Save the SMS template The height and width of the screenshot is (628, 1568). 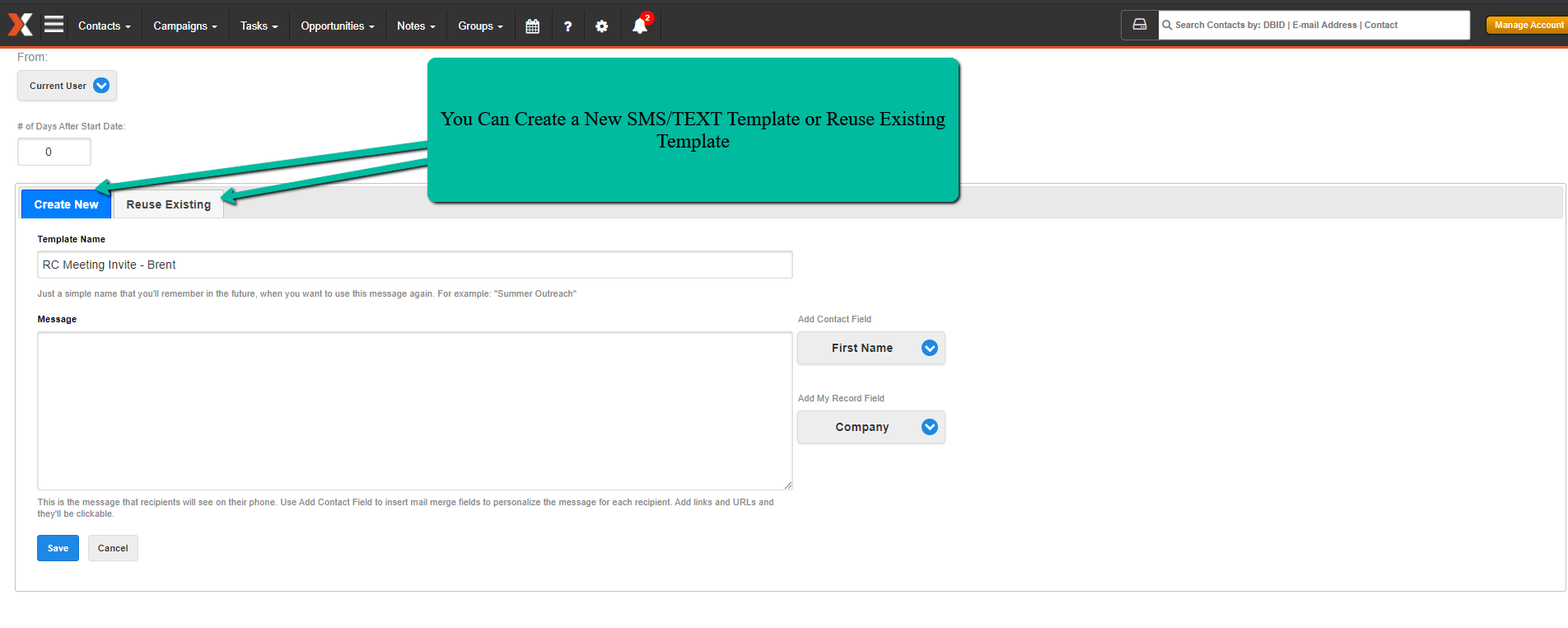(58, 548)
